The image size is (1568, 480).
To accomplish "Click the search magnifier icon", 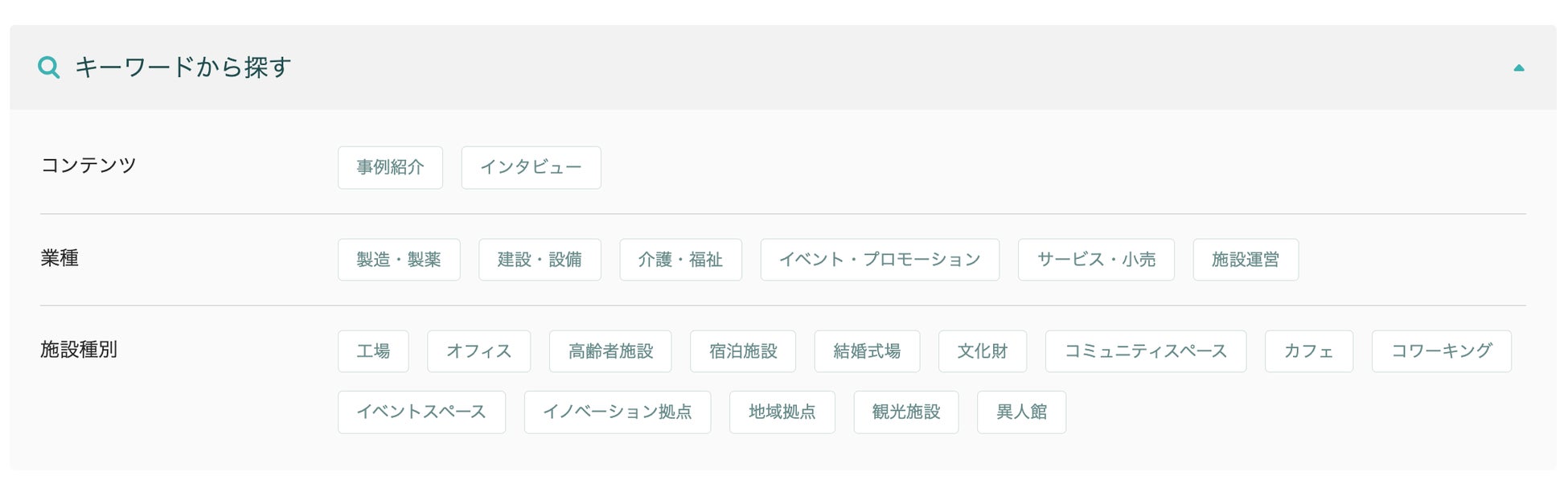I will coord(49,68).
